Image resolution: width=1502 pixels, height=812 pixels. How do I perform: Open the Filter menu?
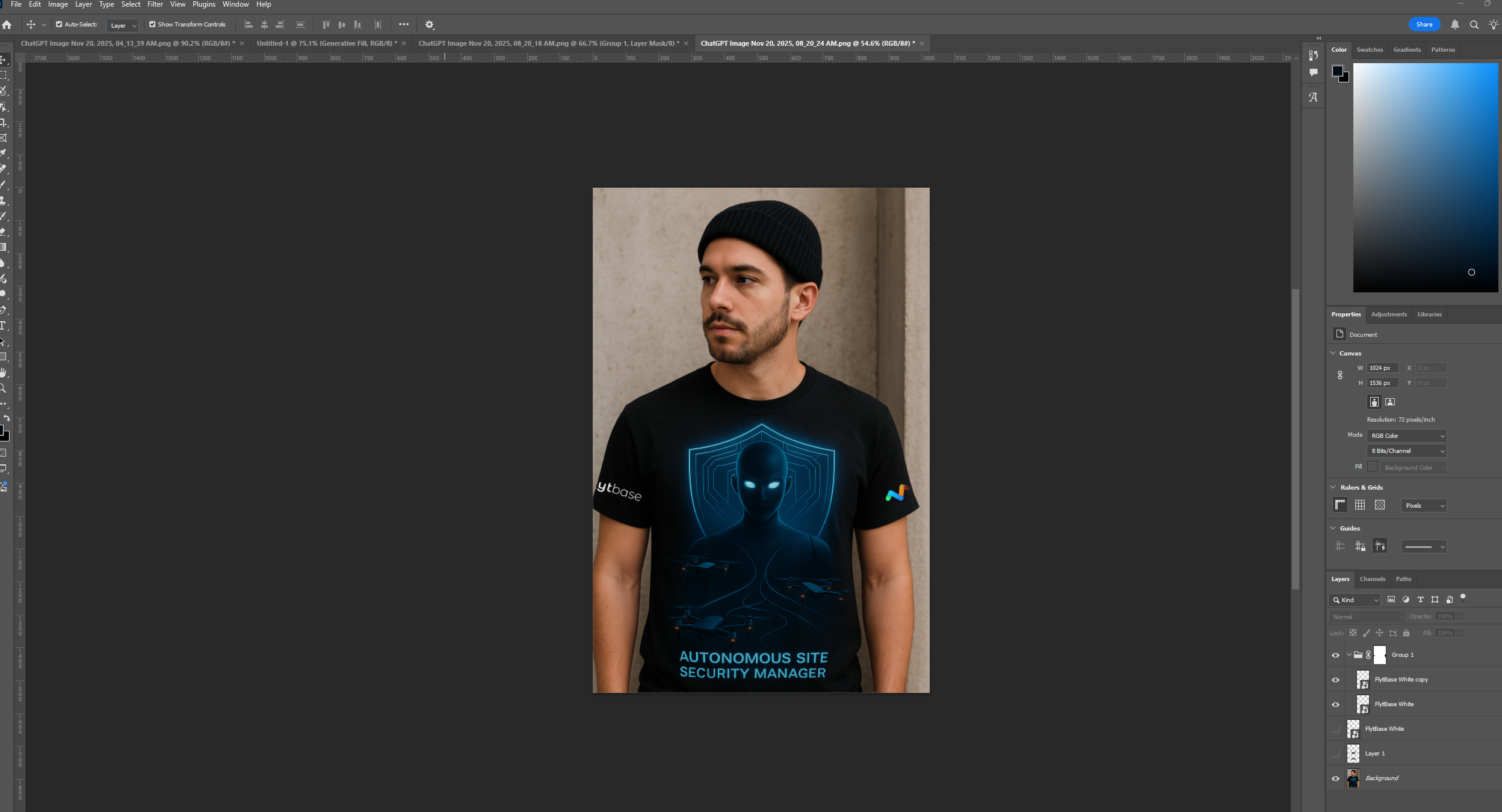pyautogui.click(x=155, y=4)
